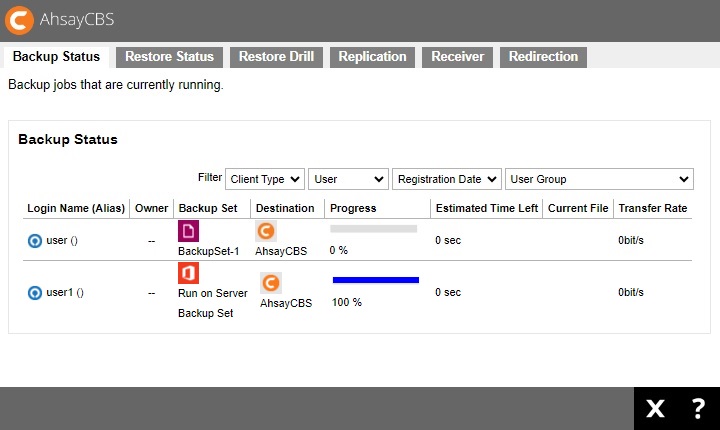
Task: Click the Office 365 backup set icon
Action: (188, 273)
